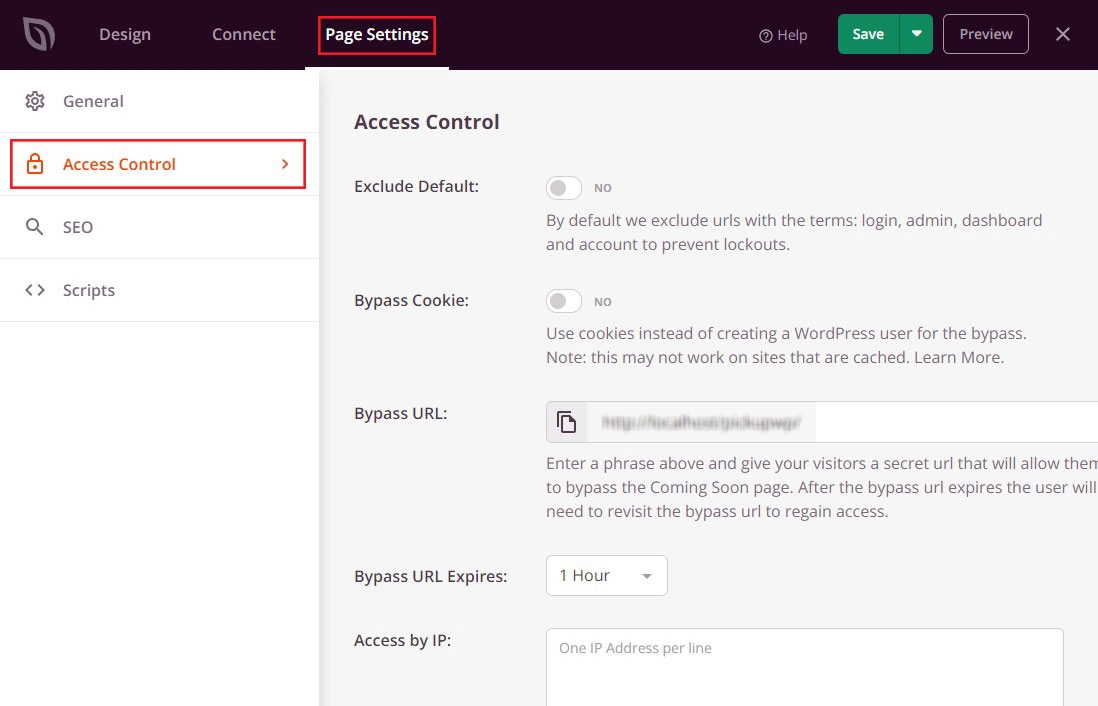The width and height of the screenshot is (1098, 706).
Task: Select the Page Settings tab
Action: pos(377,35)
